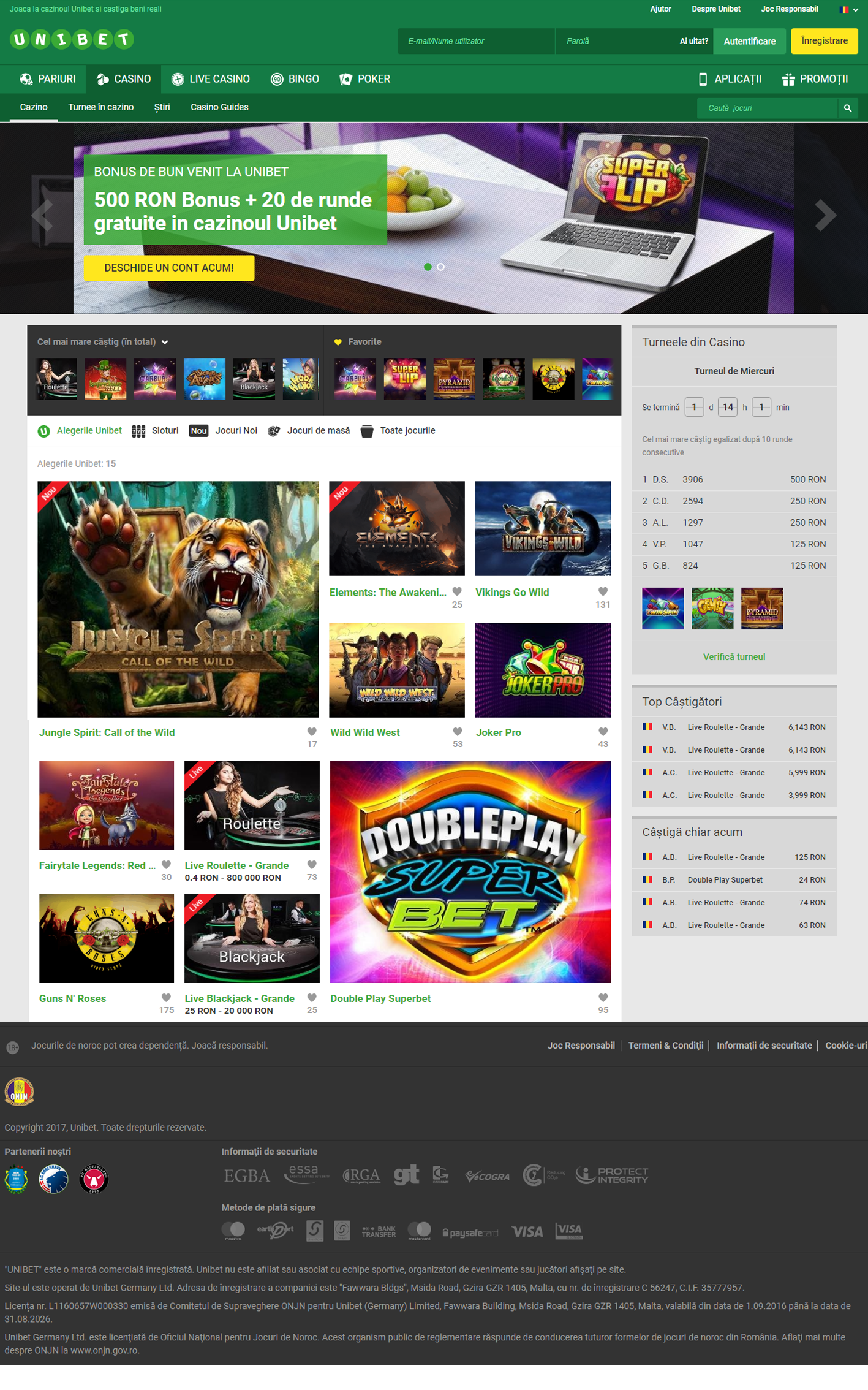Favorite Vikings Go Wild with heart icon
Screen dimensions: 868x1390
(x=603, y=592)
